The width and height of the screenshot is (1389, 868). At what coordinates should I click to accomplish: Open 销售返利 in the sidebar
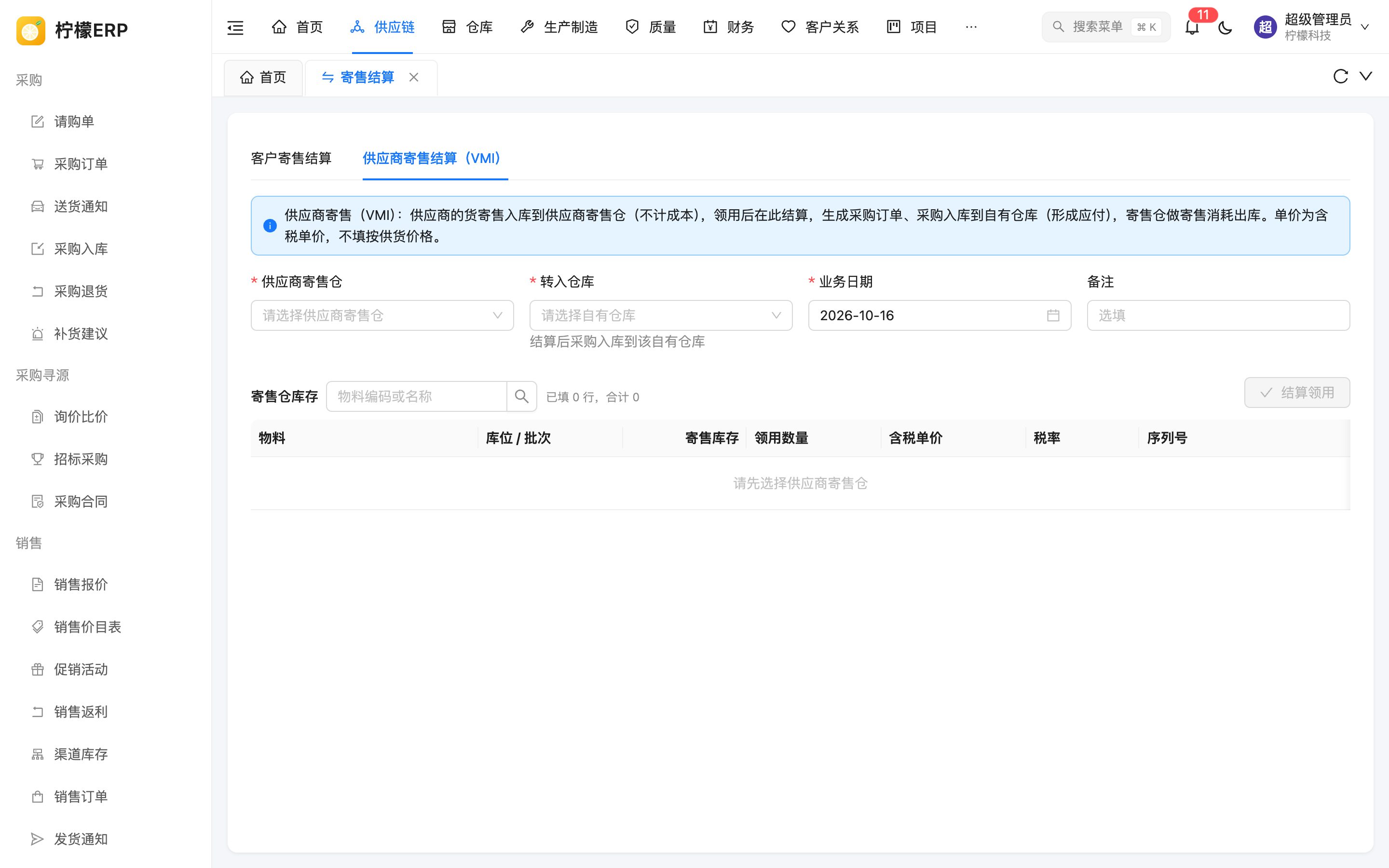(106, 712)
